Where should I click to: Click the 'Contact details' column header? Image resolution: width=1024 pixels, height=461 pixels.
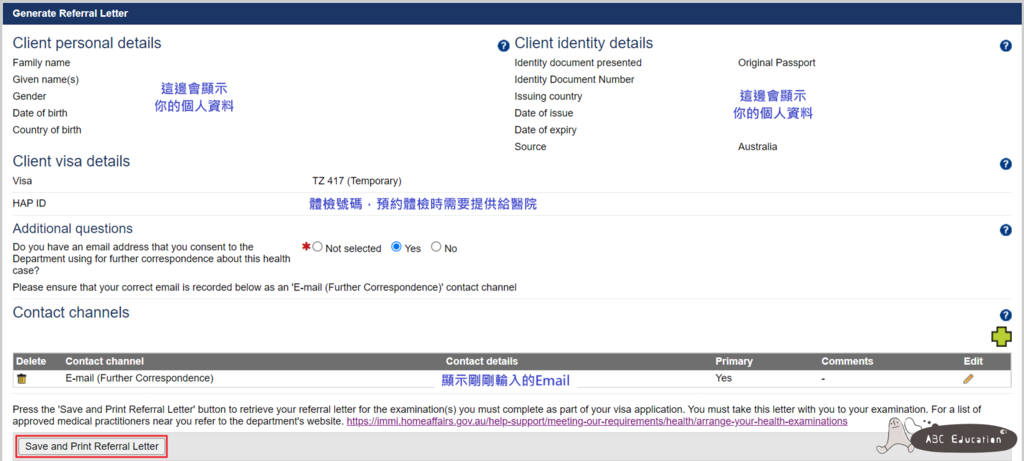point(482,361)
